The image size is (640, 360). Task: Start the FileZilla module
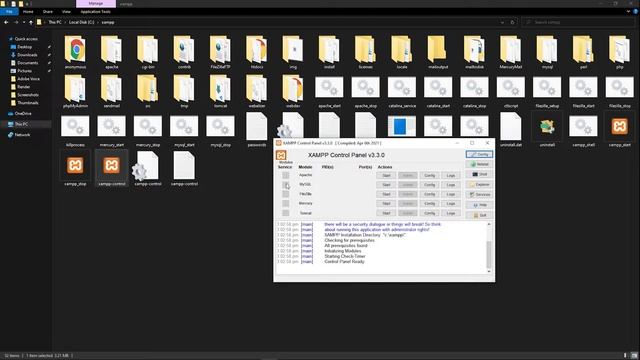[386, 194]
